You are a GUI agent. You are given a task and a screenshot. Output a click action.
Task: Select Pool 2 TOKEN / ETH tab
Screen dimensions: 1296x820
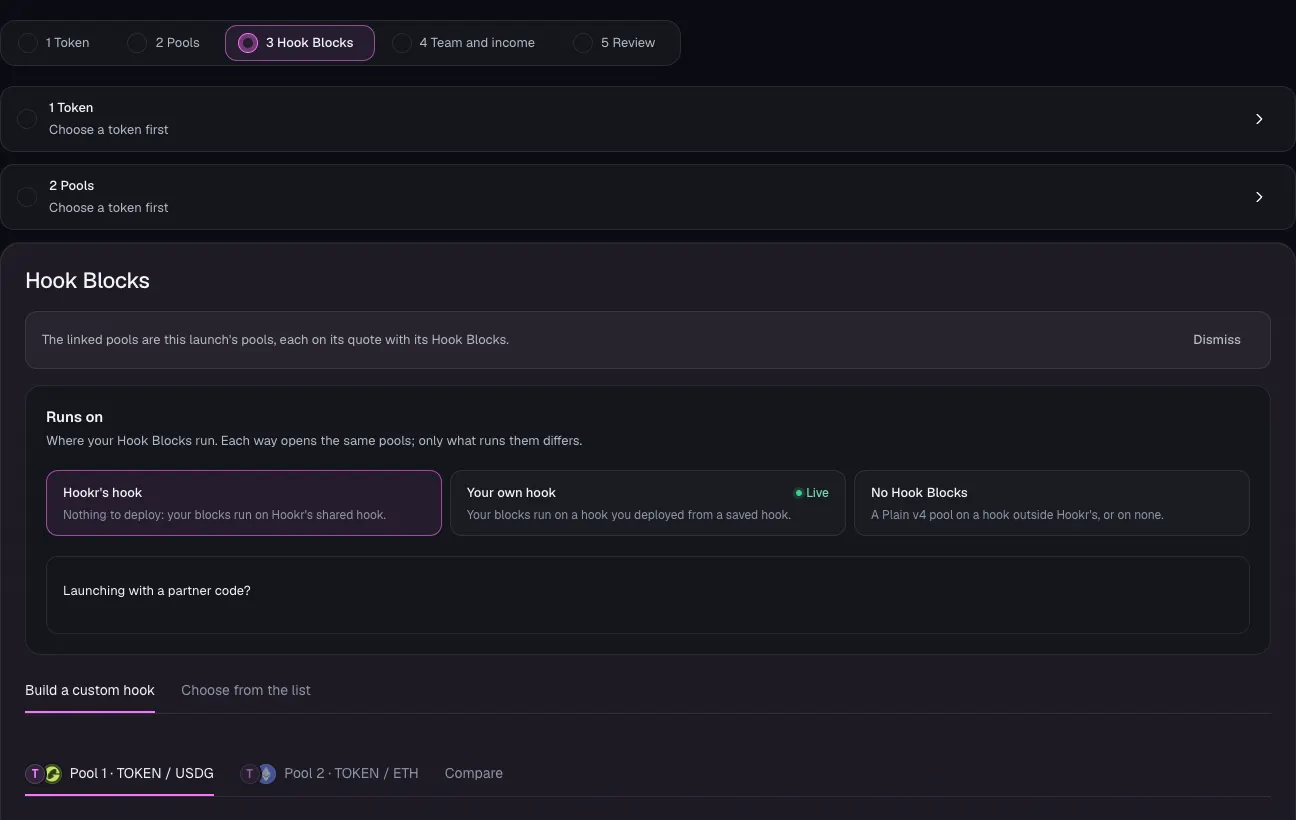(x=329, y=773)
